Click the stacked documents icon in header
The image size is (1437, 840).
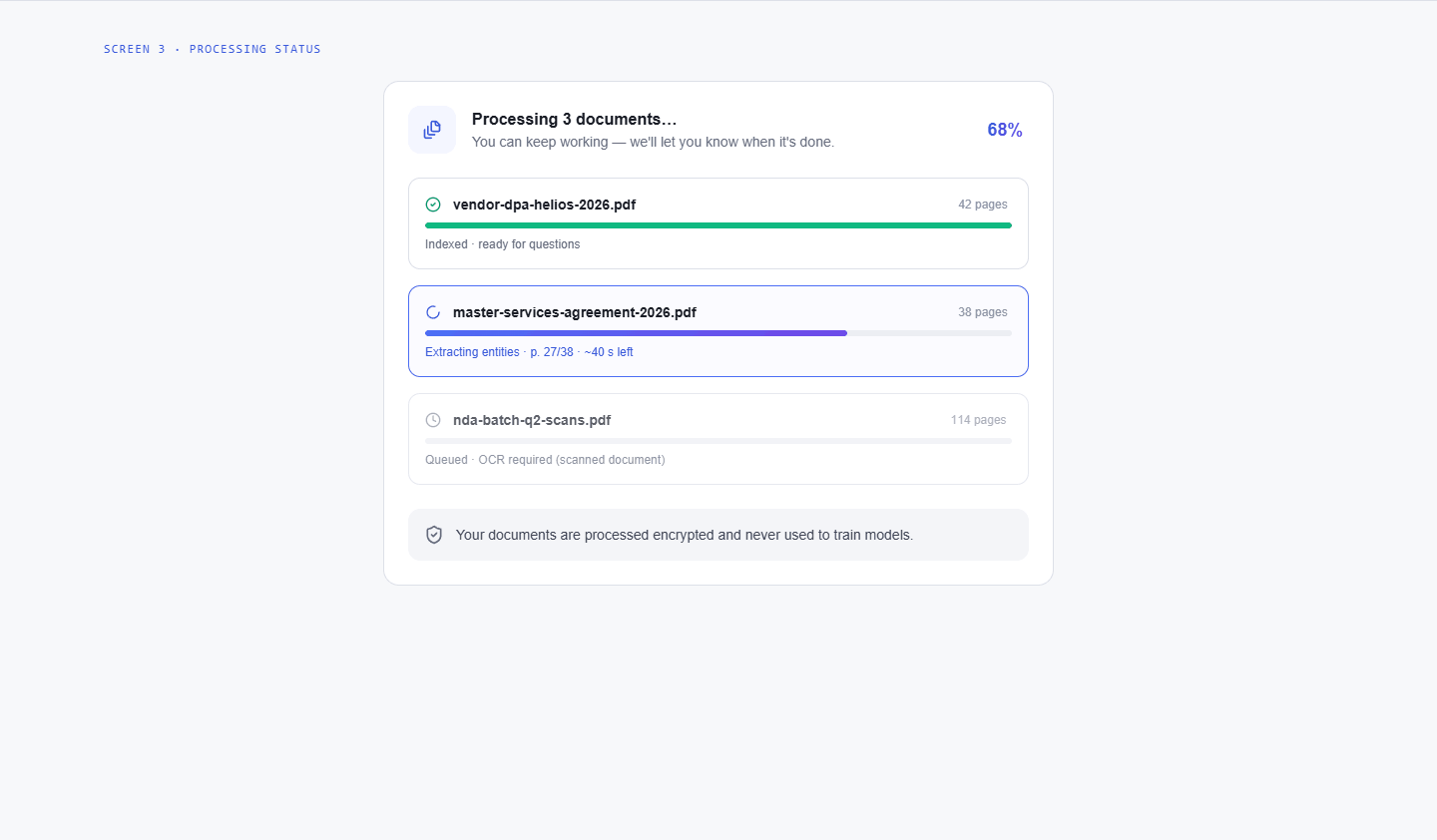coord(432,130)
